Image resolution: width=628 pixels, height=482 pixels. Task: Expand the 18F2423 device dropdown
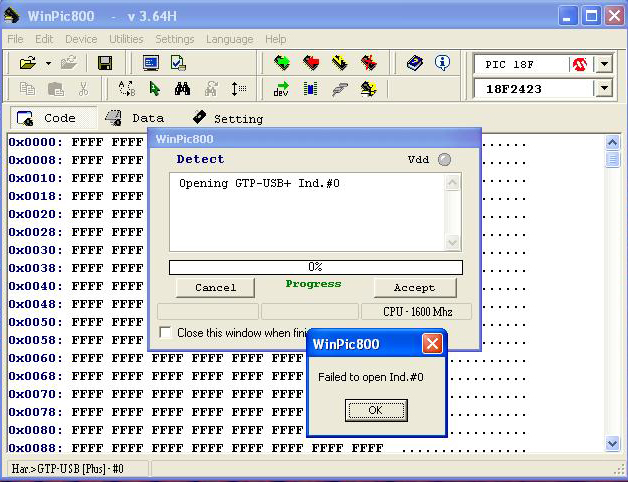pos(604,88)
